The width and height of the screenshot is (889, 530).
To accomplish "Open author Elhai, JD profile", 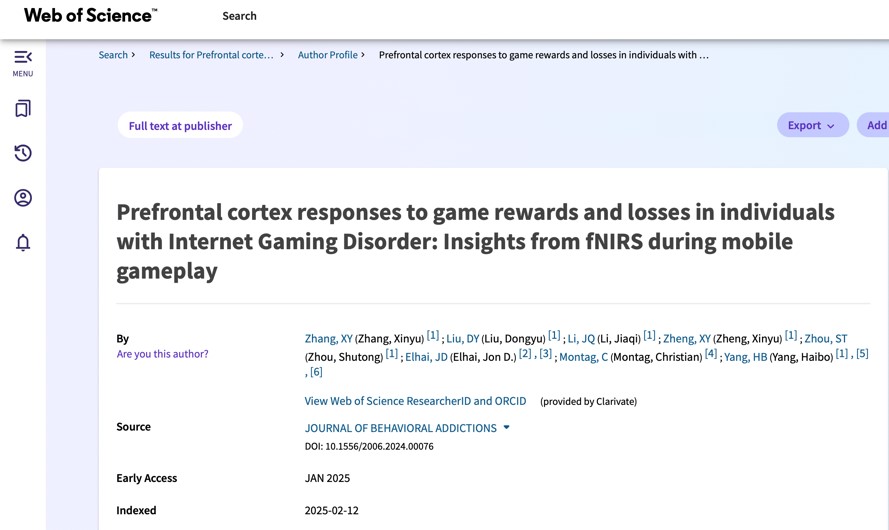I will pos(426,357).
